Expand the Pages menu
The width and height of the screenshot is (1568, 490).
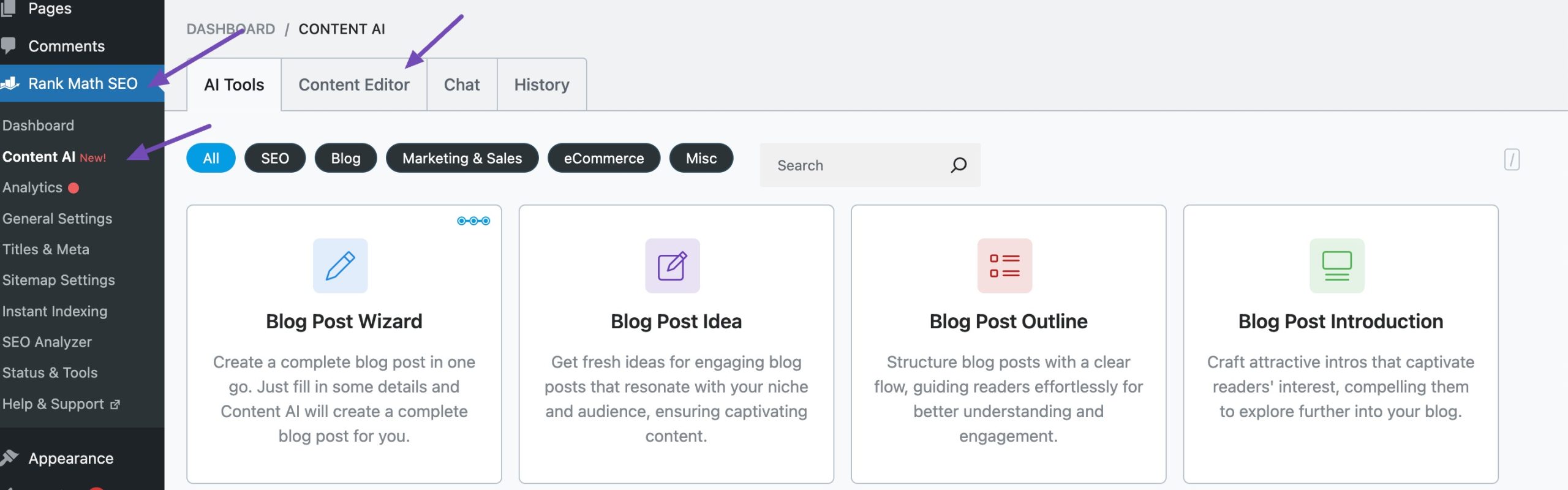pos(52,9)
